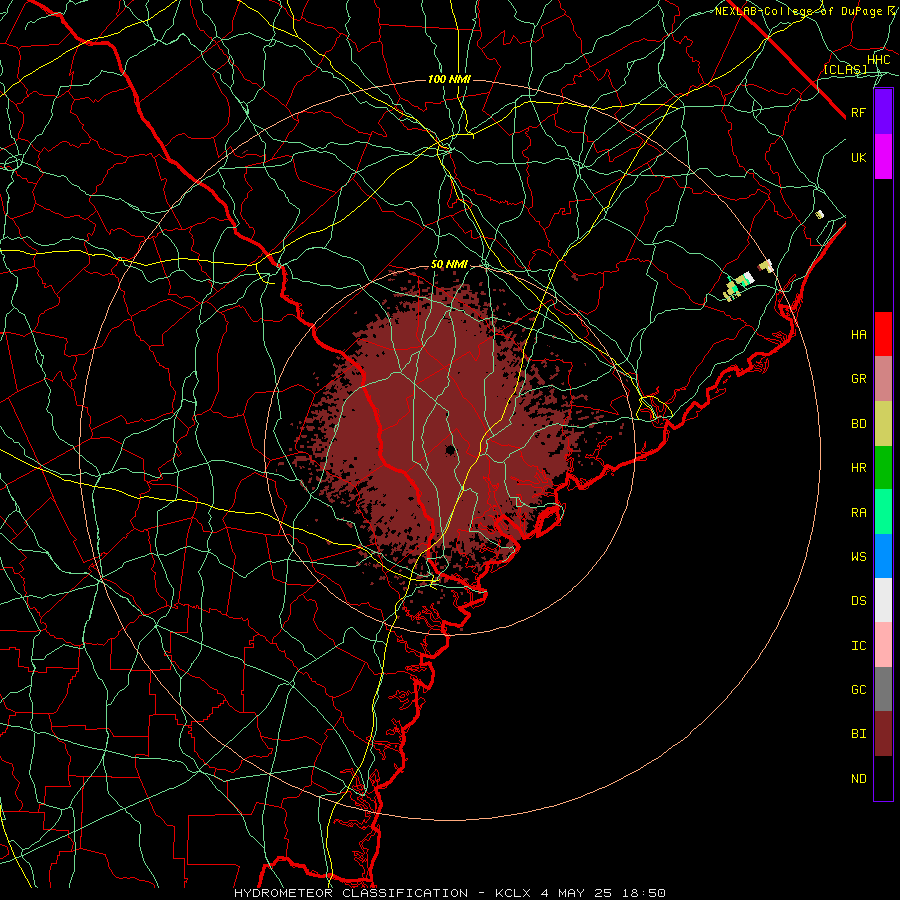Click the green-white precipitation echo cluster near the northeast coast
This screenshot has height=900, width=900.
click(x=739, y=286)
